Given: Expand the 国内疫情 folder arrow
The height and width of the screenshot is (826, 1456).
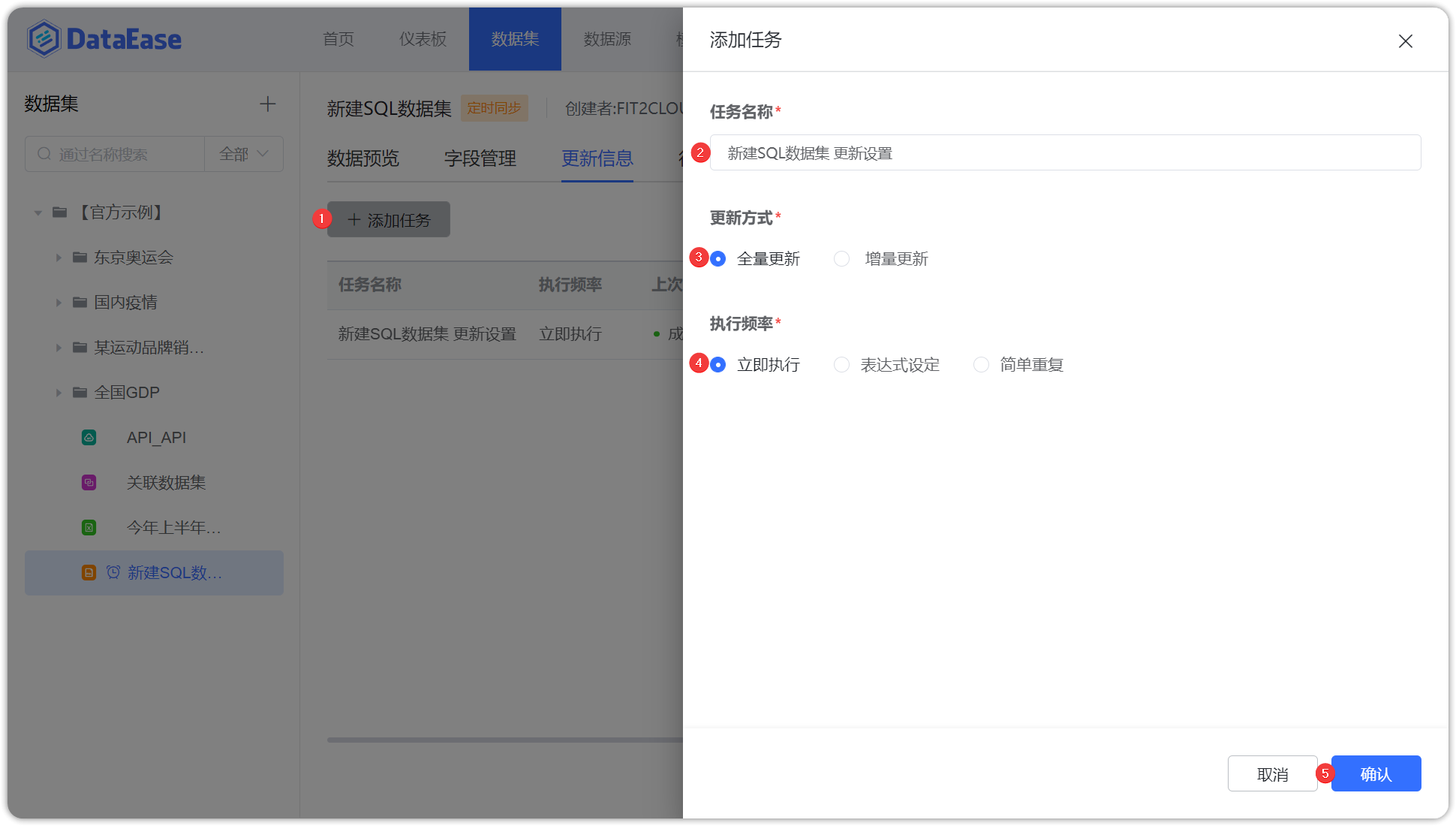Looking at the screenshot, I should click(x=59, y=303).
